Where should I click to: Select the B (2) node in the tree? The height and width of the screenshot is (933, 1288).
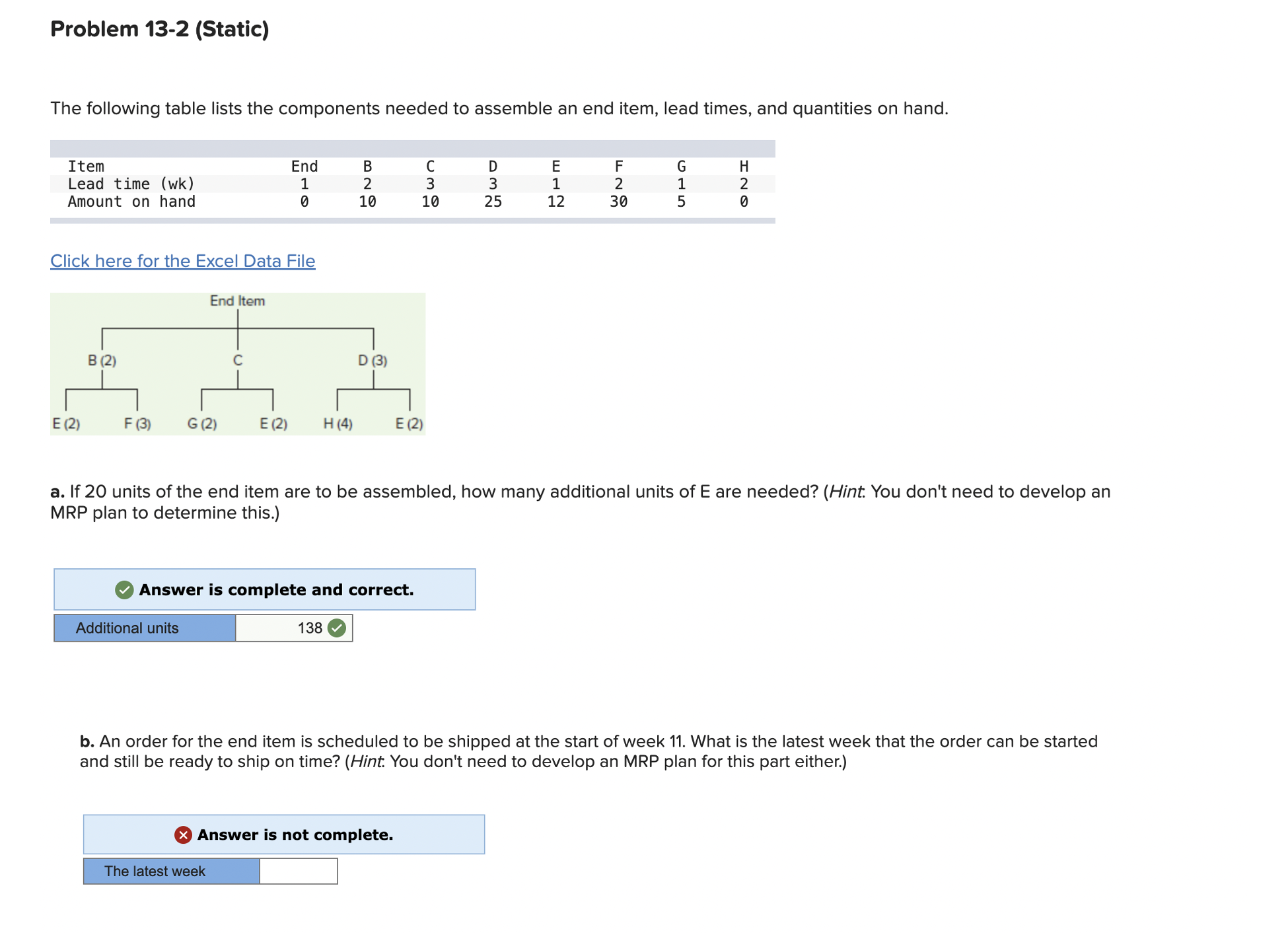point(102,361)
